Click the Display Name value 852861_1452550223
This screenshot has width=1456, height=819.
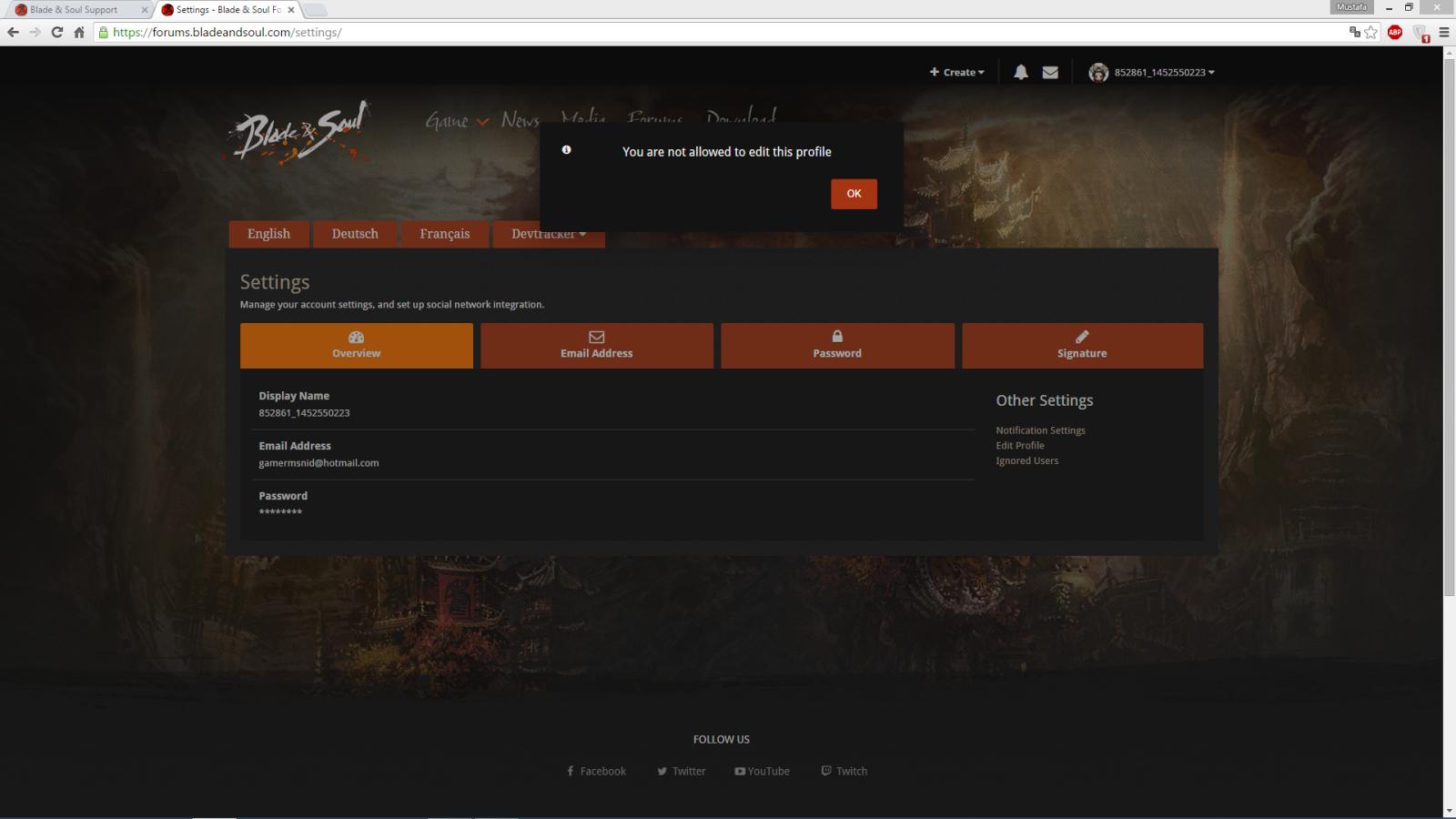click(304, 413)
